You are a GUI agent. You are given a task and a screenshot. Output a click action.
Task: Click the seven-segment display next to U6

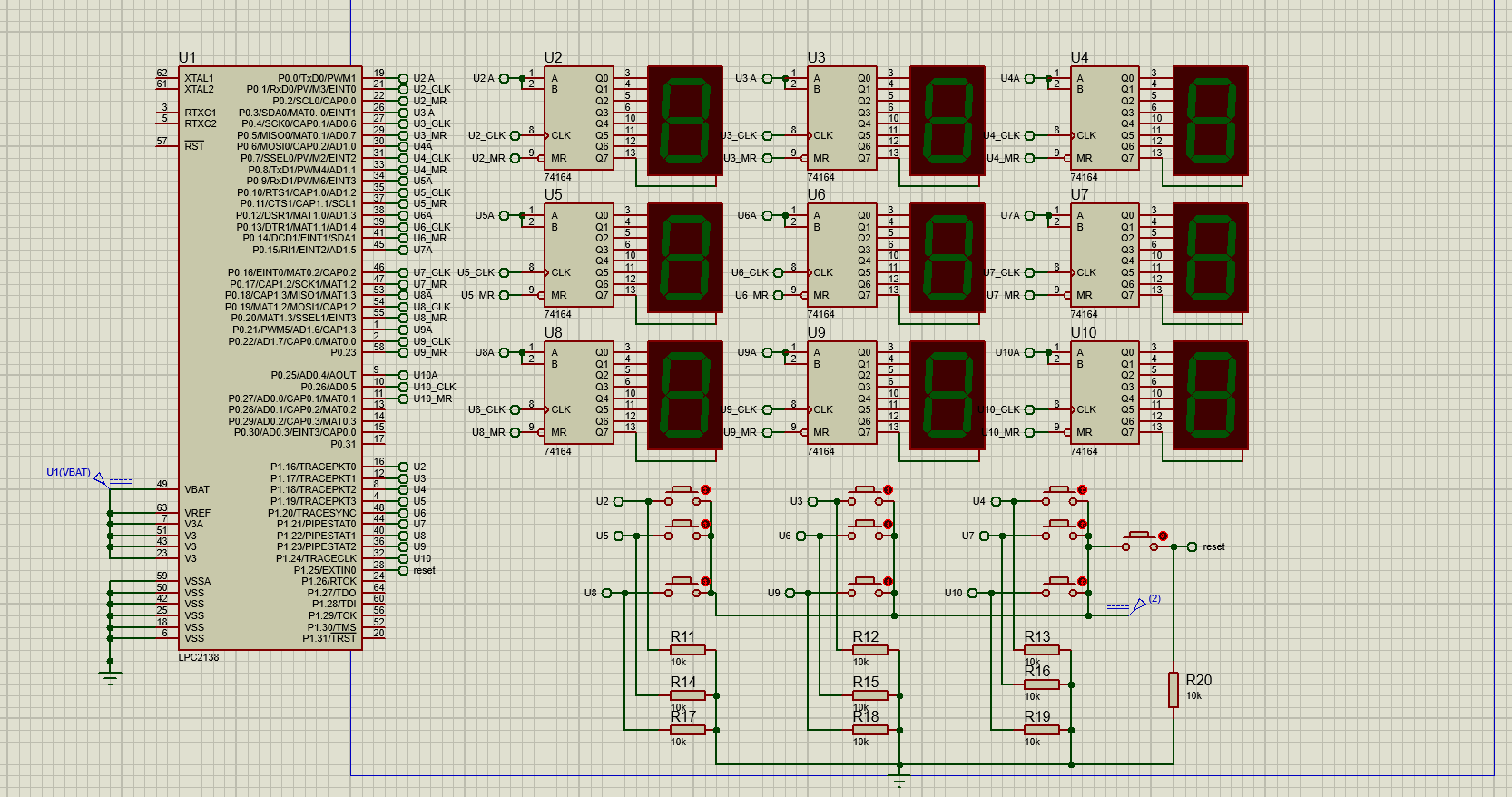click(x=947, y=258)
